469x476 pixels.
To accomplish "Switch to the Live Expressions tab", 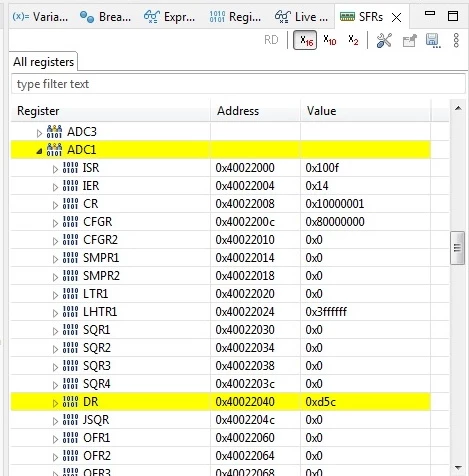I will pos(301,17).
